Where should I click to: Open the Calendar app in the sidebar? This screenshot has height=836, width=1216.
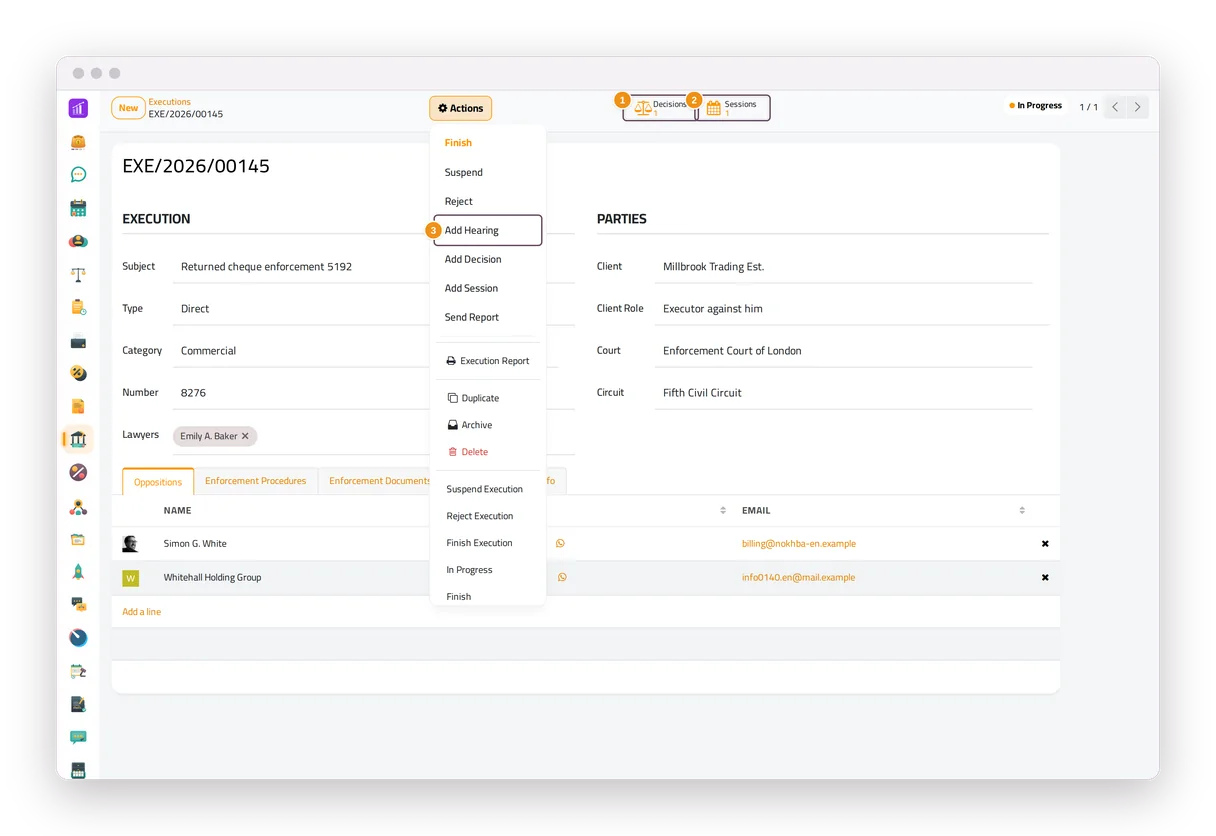pyautogui.click(x=78, y=208)
